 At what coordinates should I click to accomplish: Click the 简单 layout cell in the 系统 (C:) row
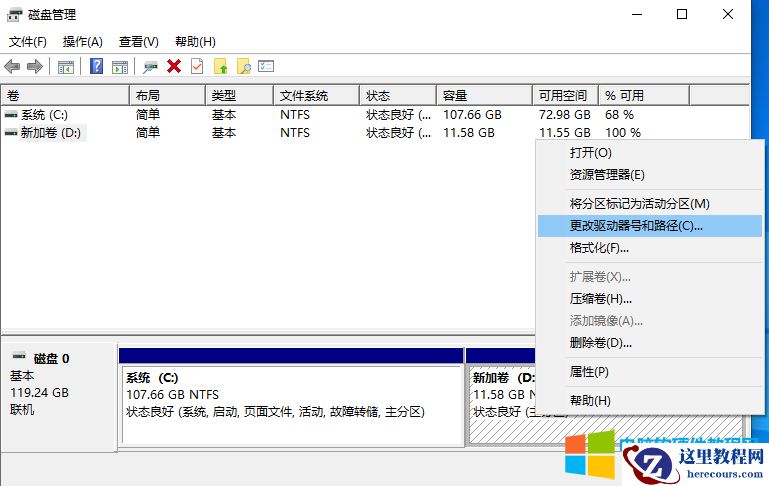[148, 115]
